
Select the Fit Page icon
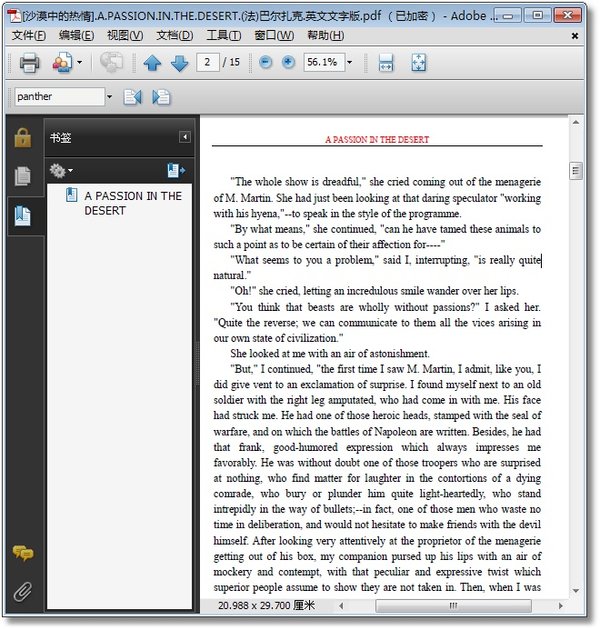(418, 63)
